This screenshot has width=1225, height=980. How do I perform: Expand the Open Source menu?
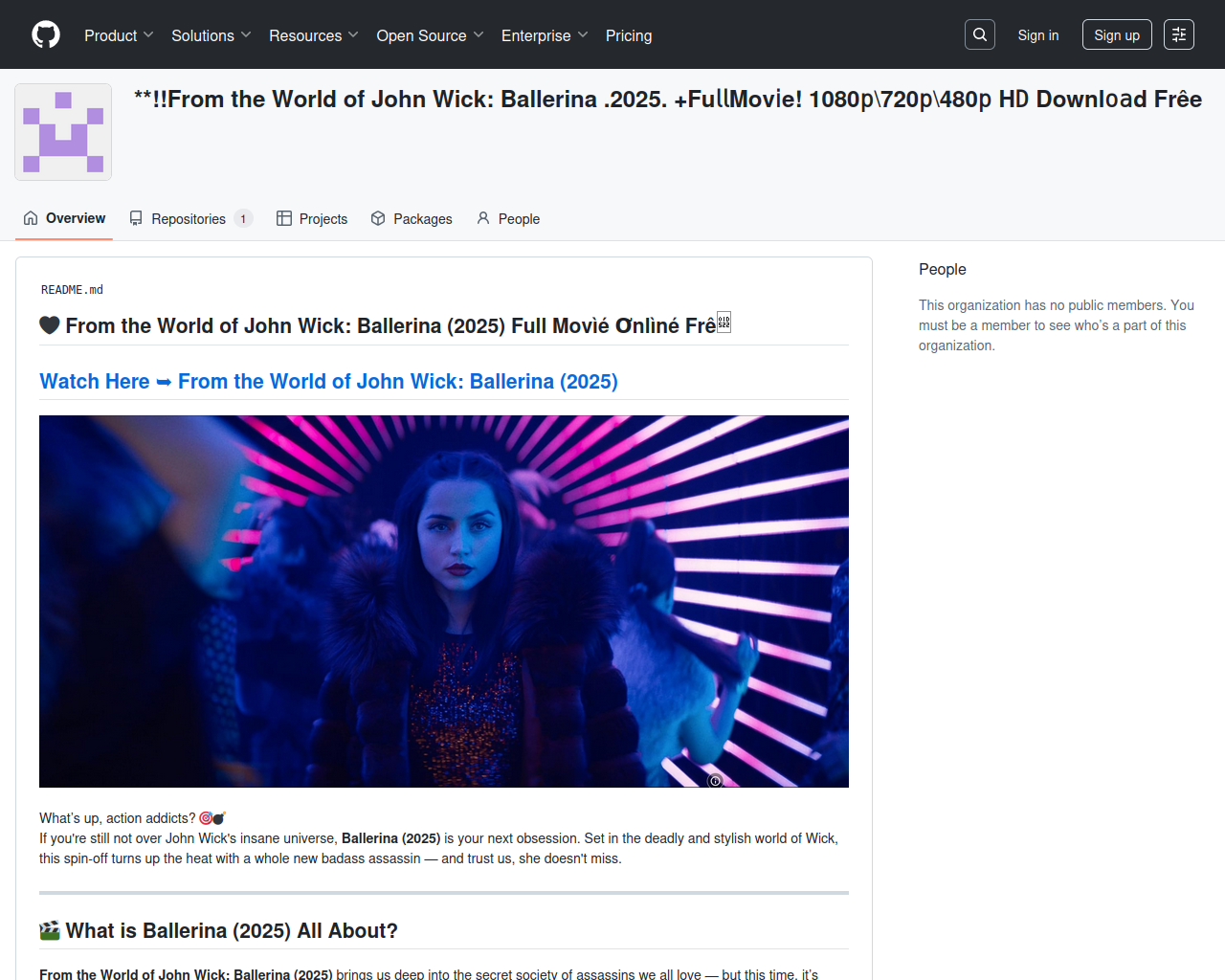430,35
